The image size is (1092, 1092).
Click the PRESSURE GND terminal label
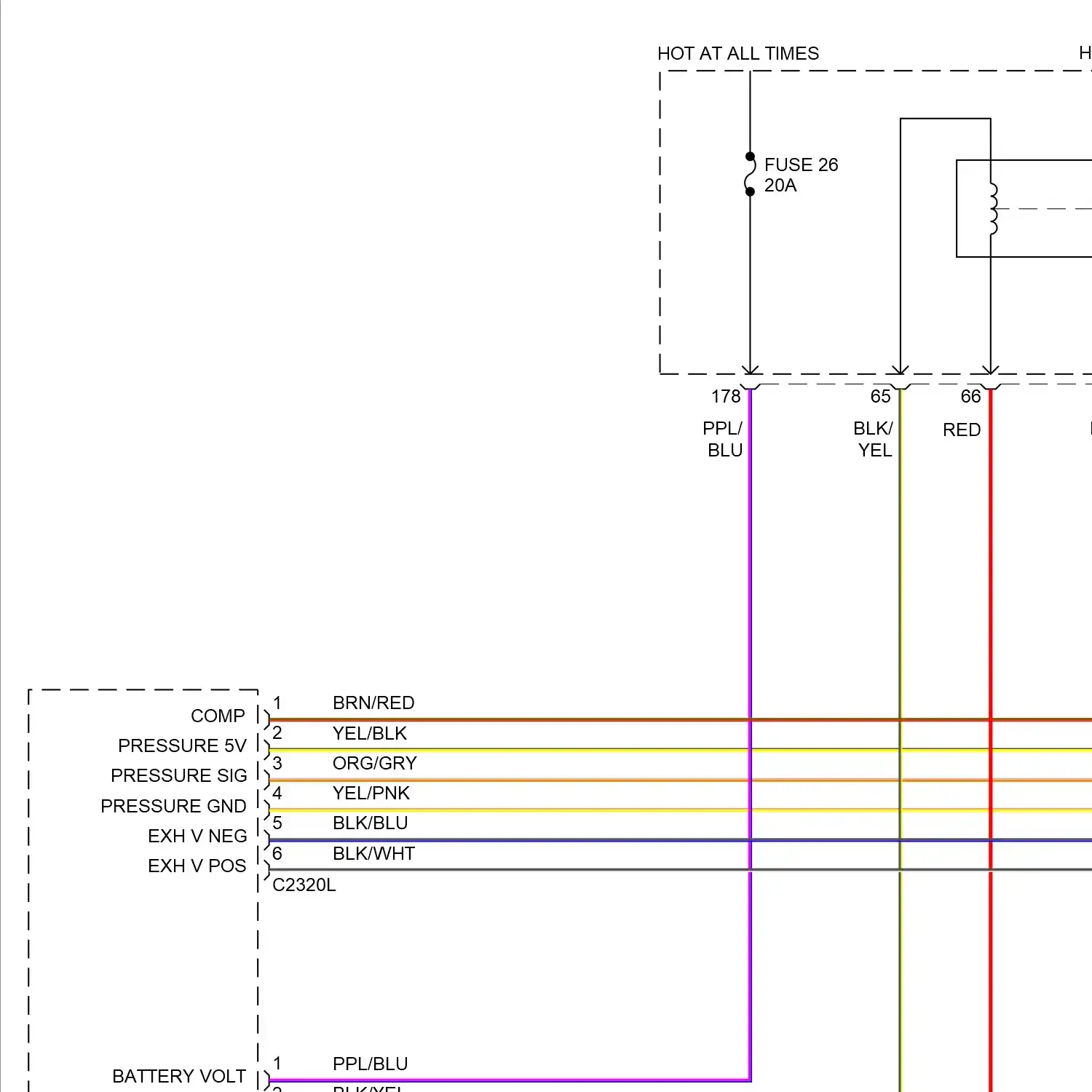click(x=173, y=806)
